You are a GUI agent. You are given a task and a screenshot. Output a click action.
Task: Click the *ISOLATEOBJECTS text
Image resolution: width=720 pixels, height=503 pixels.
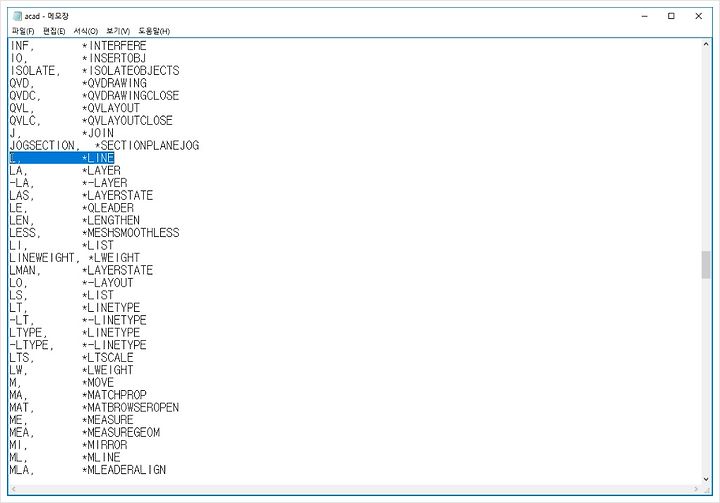130,71
